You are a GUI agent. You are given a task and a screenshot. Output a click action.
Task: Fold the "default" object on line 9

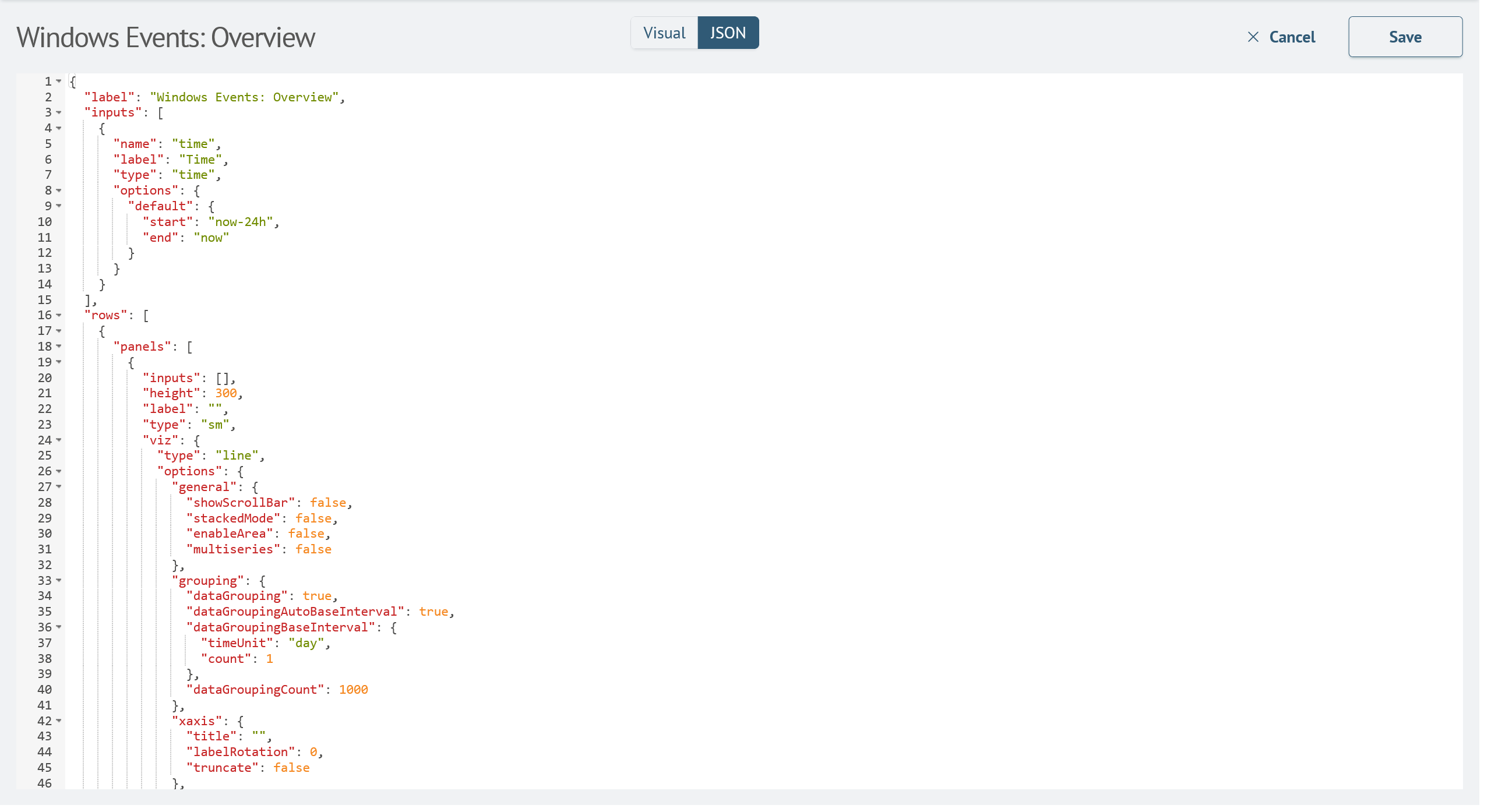point(59,206)
